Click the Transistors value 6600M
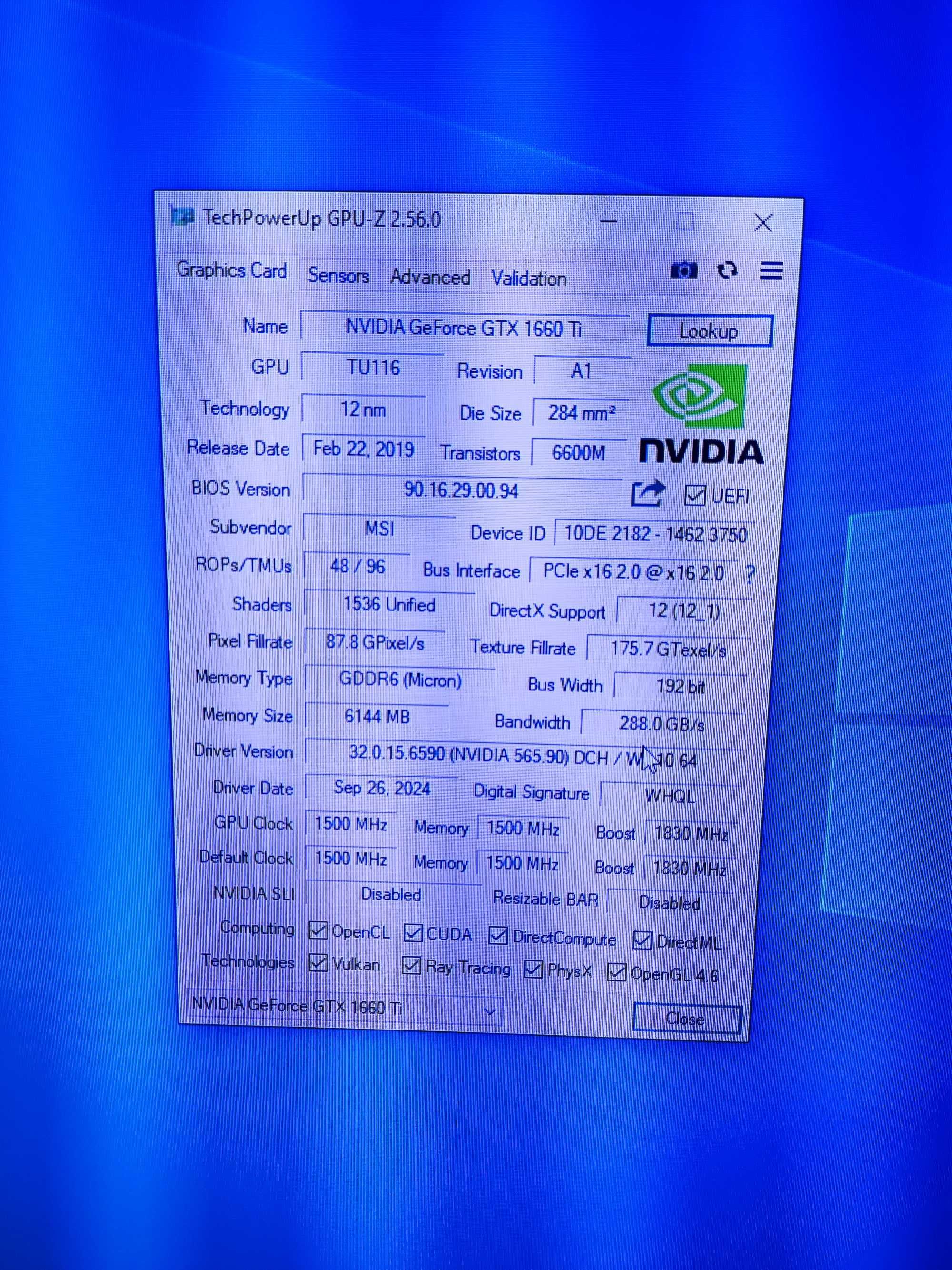Viewport: 952px width, 1270px height. point(578,452)
